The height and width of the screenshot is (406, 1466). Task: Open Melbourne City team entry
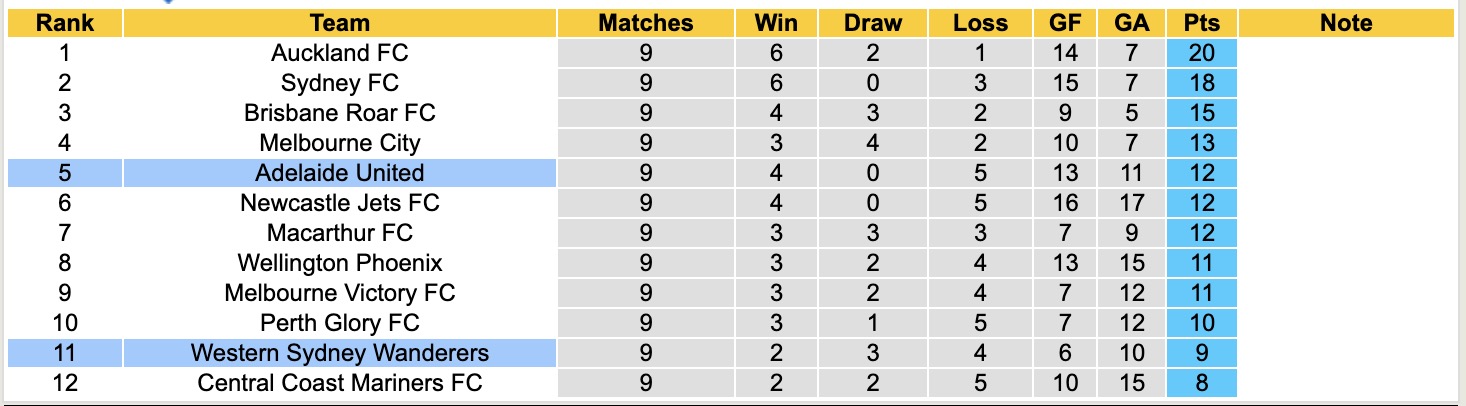click(340, 143)
